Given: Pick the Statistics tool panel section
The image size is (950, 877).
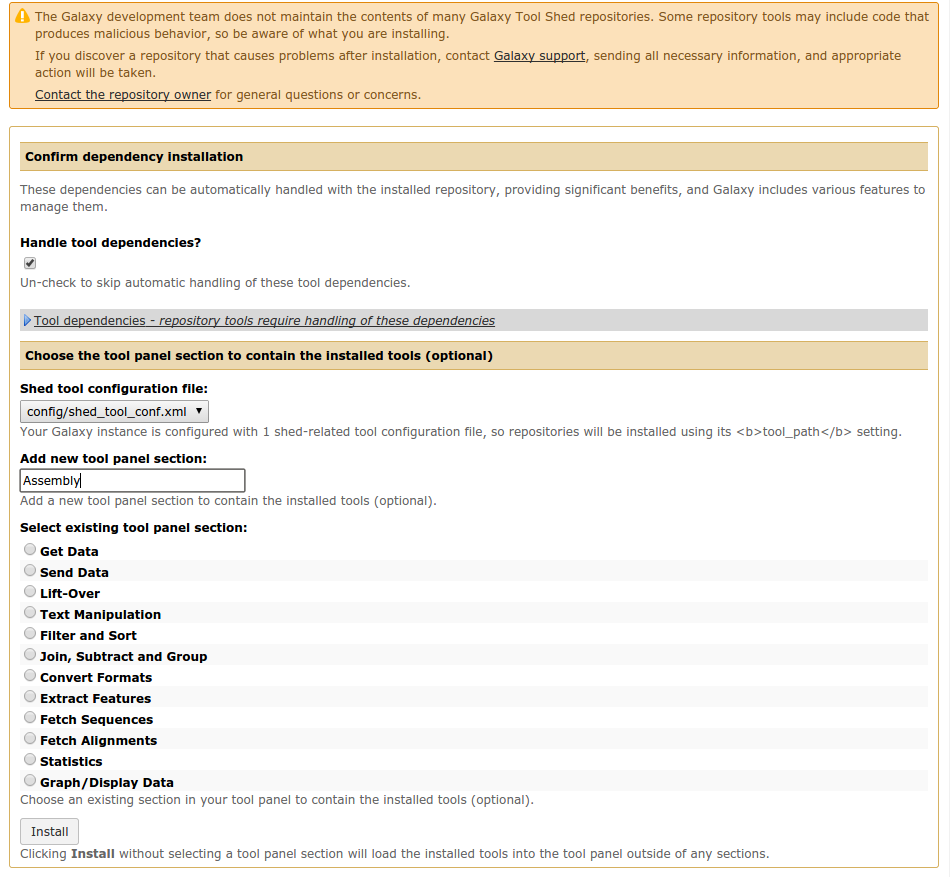Looking at the screenshot, I should click(x=30, y=760).
